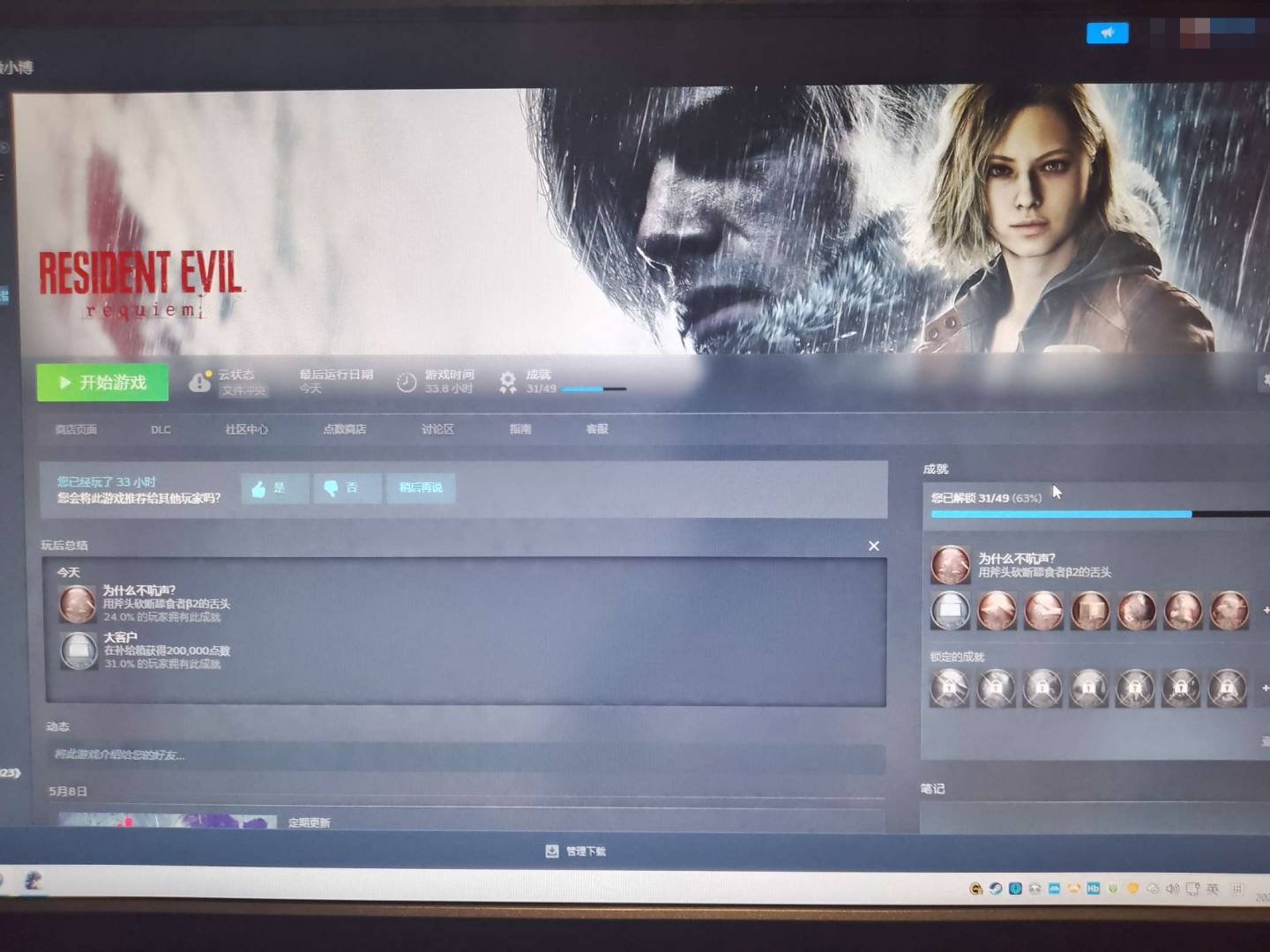
Task: Click the 英 input language indicator in taskbar
Action: 1213,889
